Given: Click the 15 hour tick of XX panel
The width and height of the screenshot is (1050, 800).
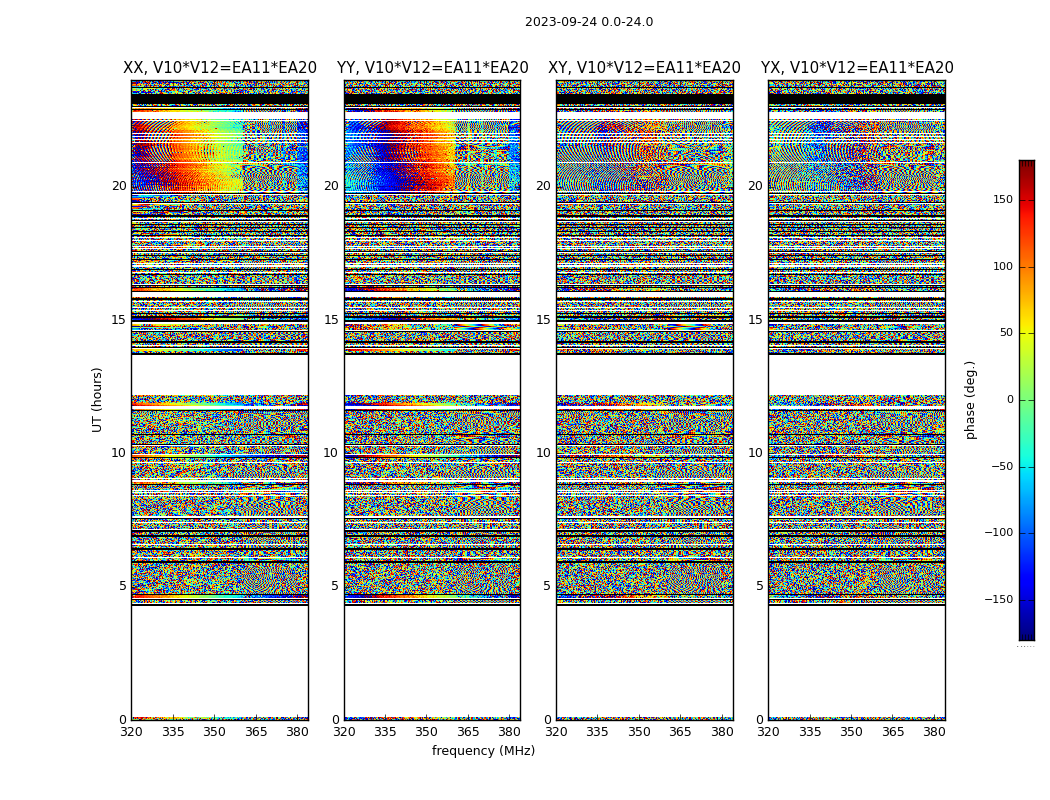Looking at the screenshot, I should point(119,320).
